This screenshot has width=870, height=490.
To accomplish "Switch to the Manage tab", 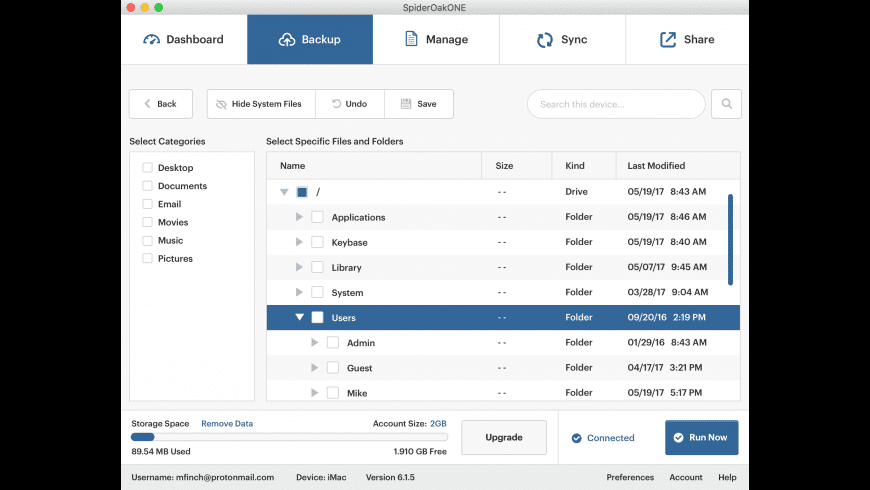I will [435, 40].
